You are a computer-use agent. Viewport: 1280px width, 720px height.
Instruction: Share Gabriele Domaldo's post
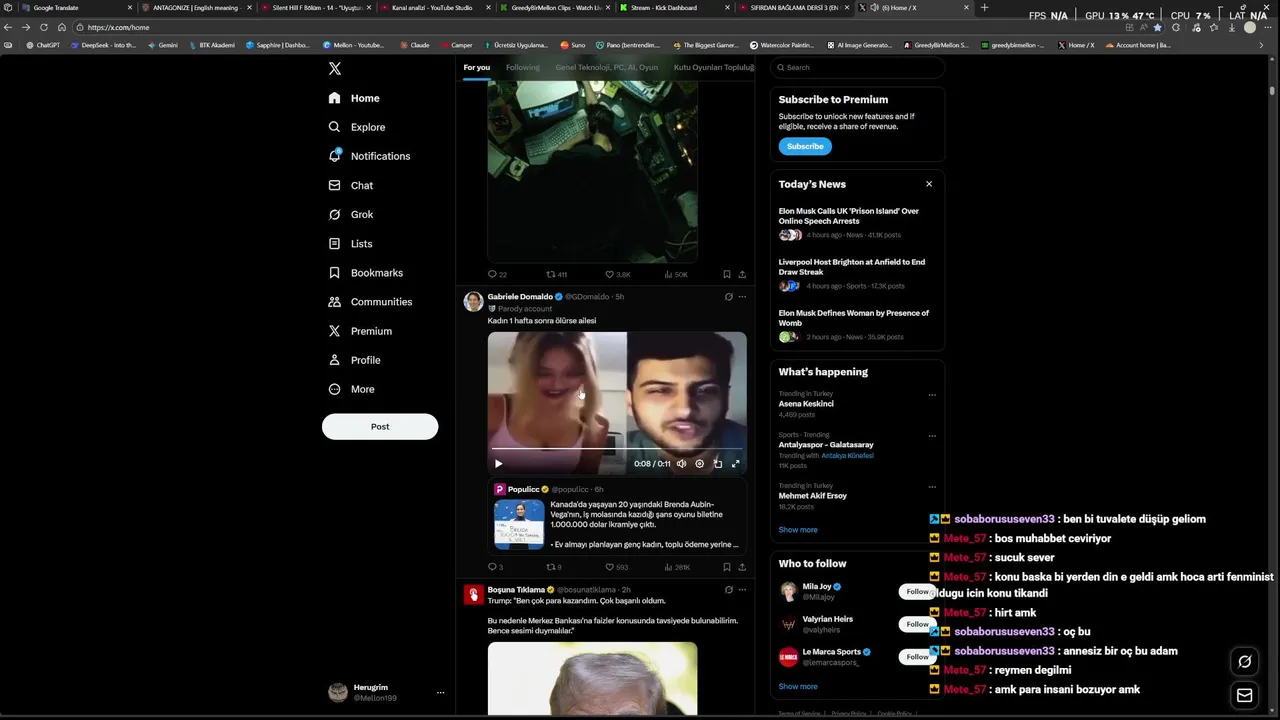click(742, 567)
